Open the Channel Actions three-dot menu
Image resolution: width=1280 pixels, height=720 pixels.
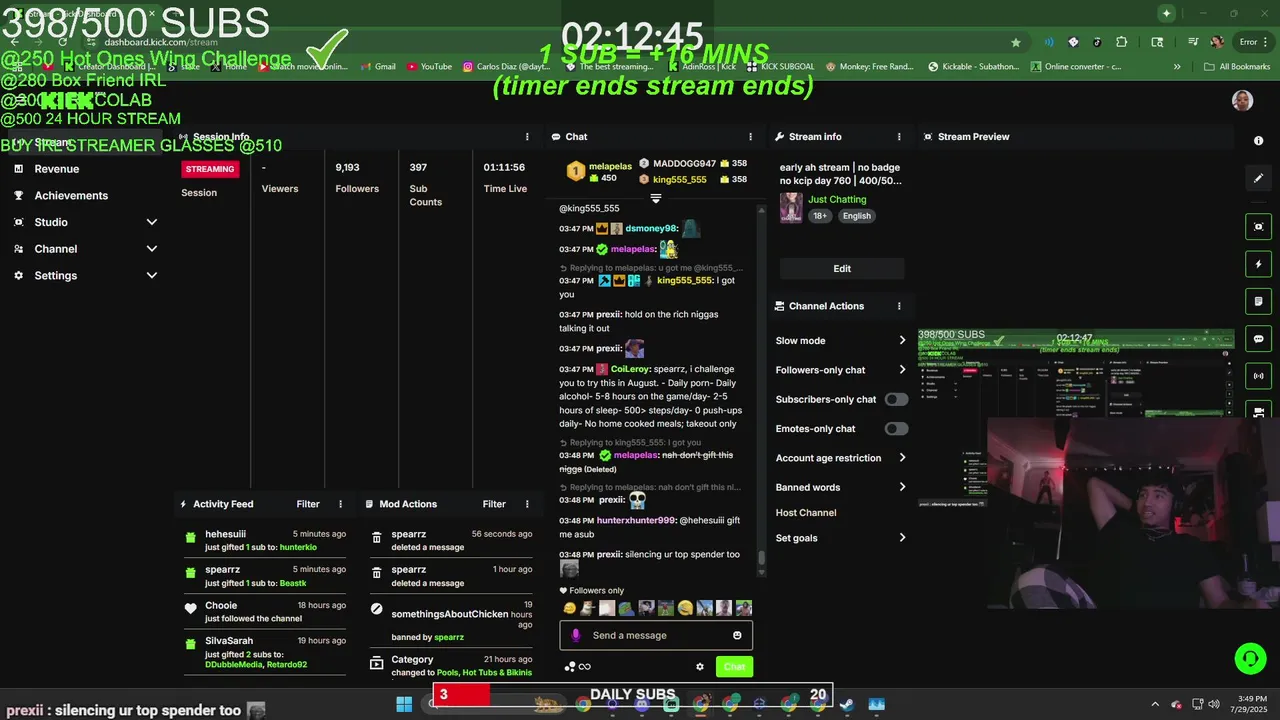tap(899, 306)
